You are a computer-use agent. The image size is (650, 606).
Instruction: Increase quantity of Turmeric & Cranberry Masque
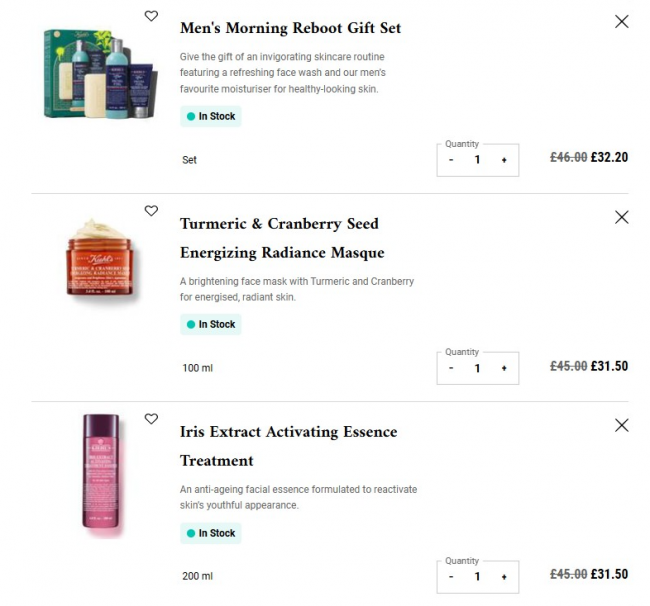(x=504, y=368)
